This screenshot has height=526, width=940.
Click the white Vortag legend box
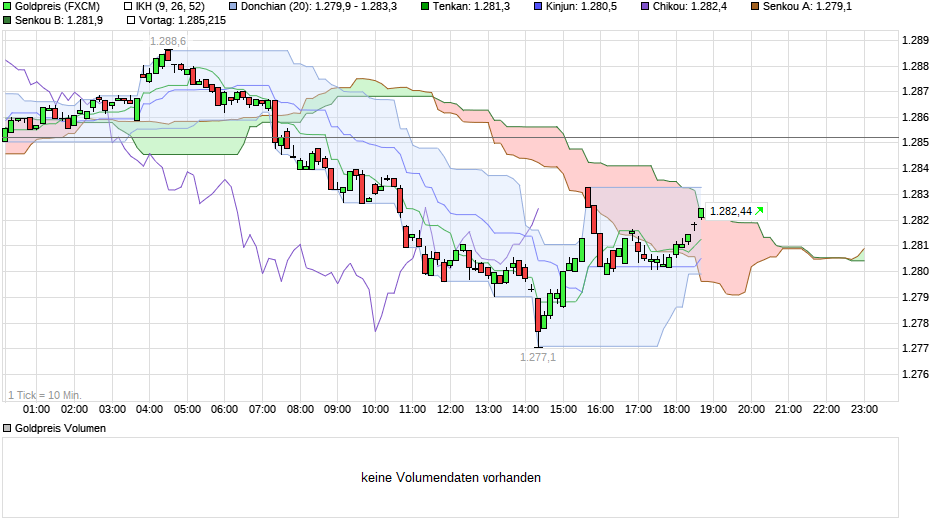(x=127, y=20)
